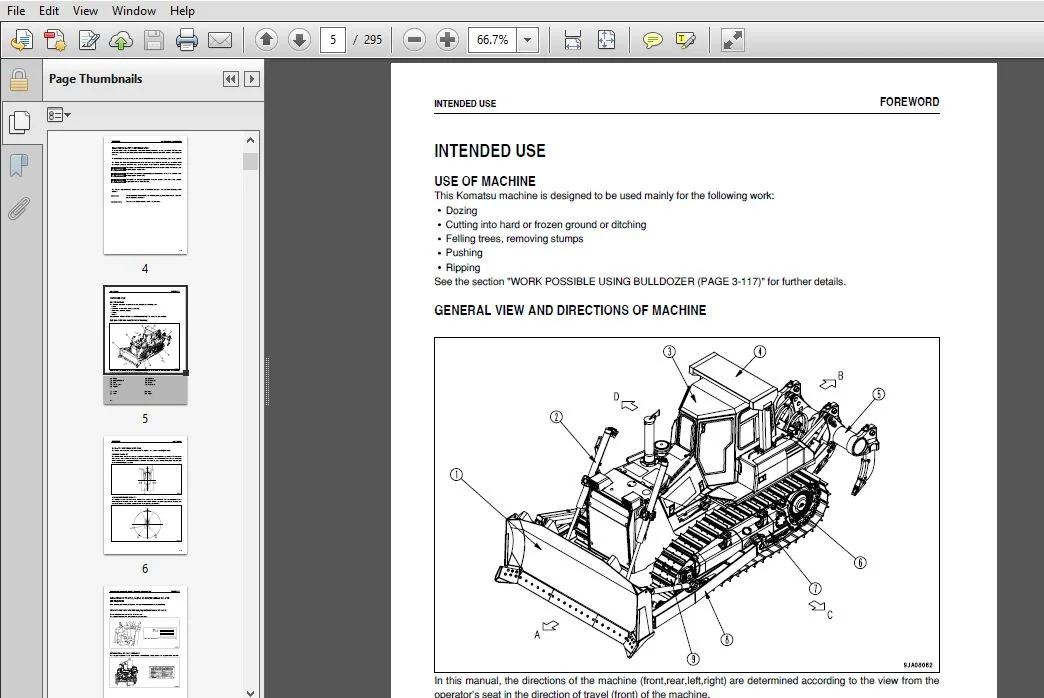Click the security lock icon in sidebar
Image resolution: width=1044 pixels, height=698 pixels.
19,80
